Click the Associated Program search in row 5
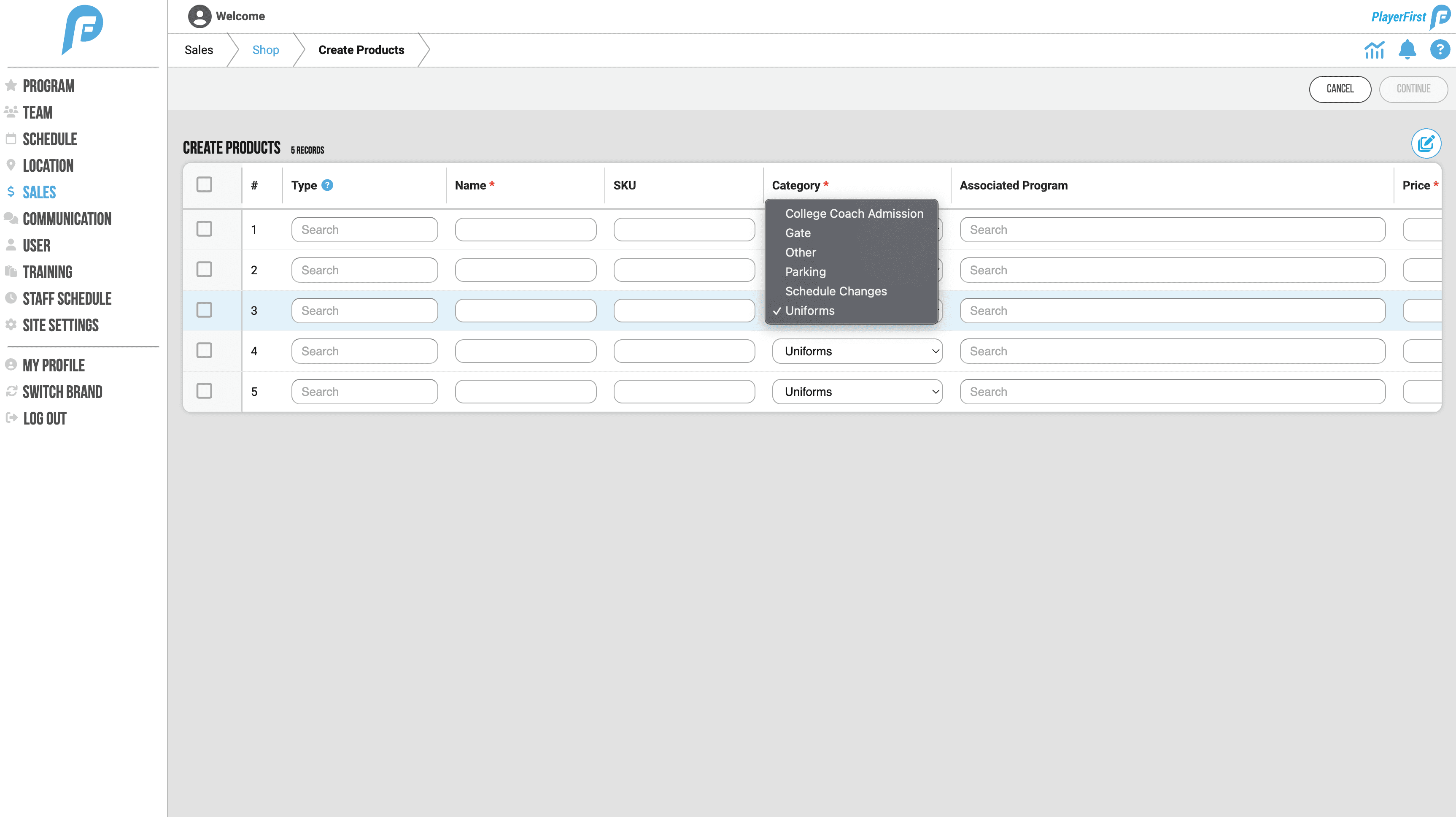Viewport: 1456px width, 817px height. point(1172,392)
